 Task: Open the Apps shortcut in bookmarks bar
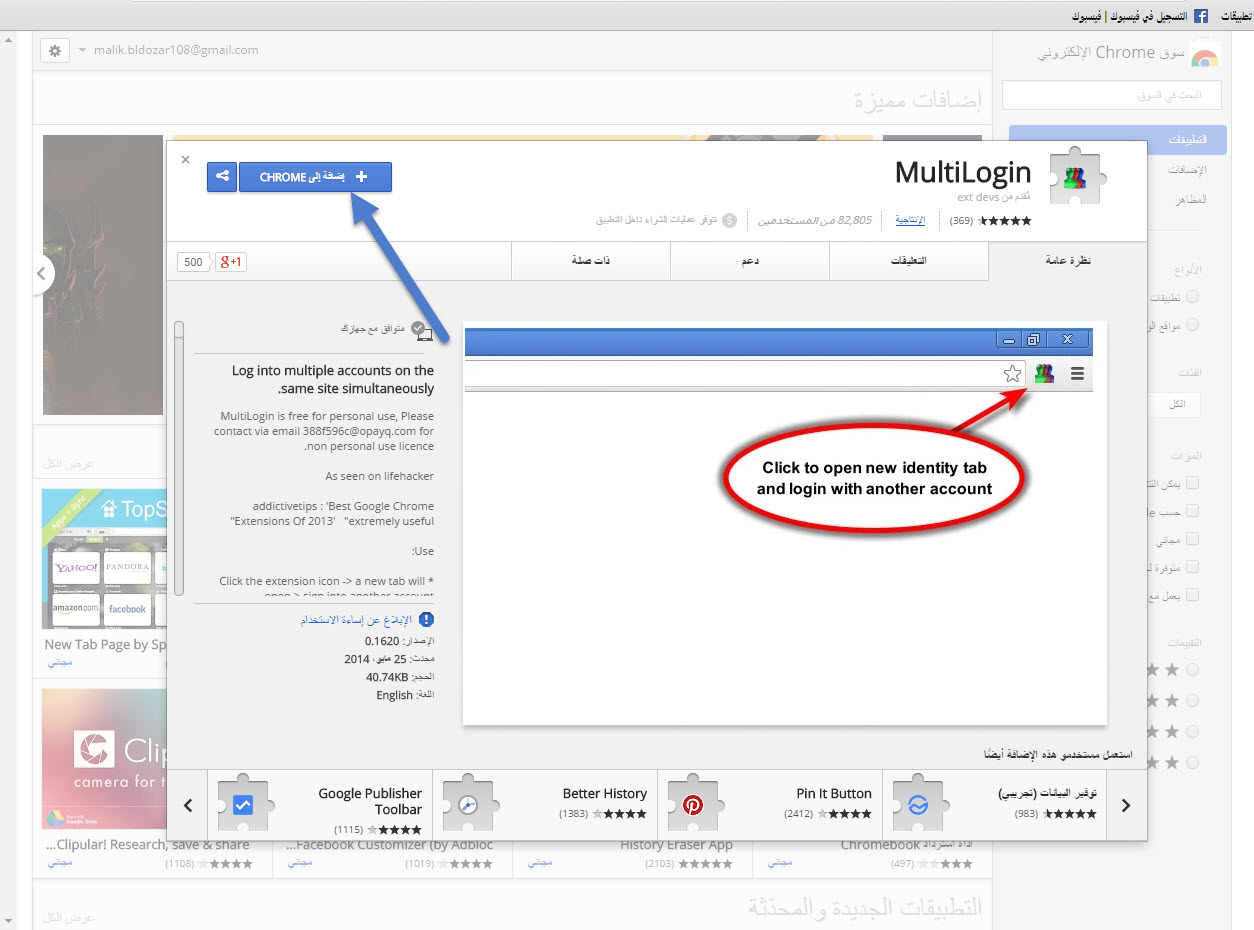(1236, 16)
